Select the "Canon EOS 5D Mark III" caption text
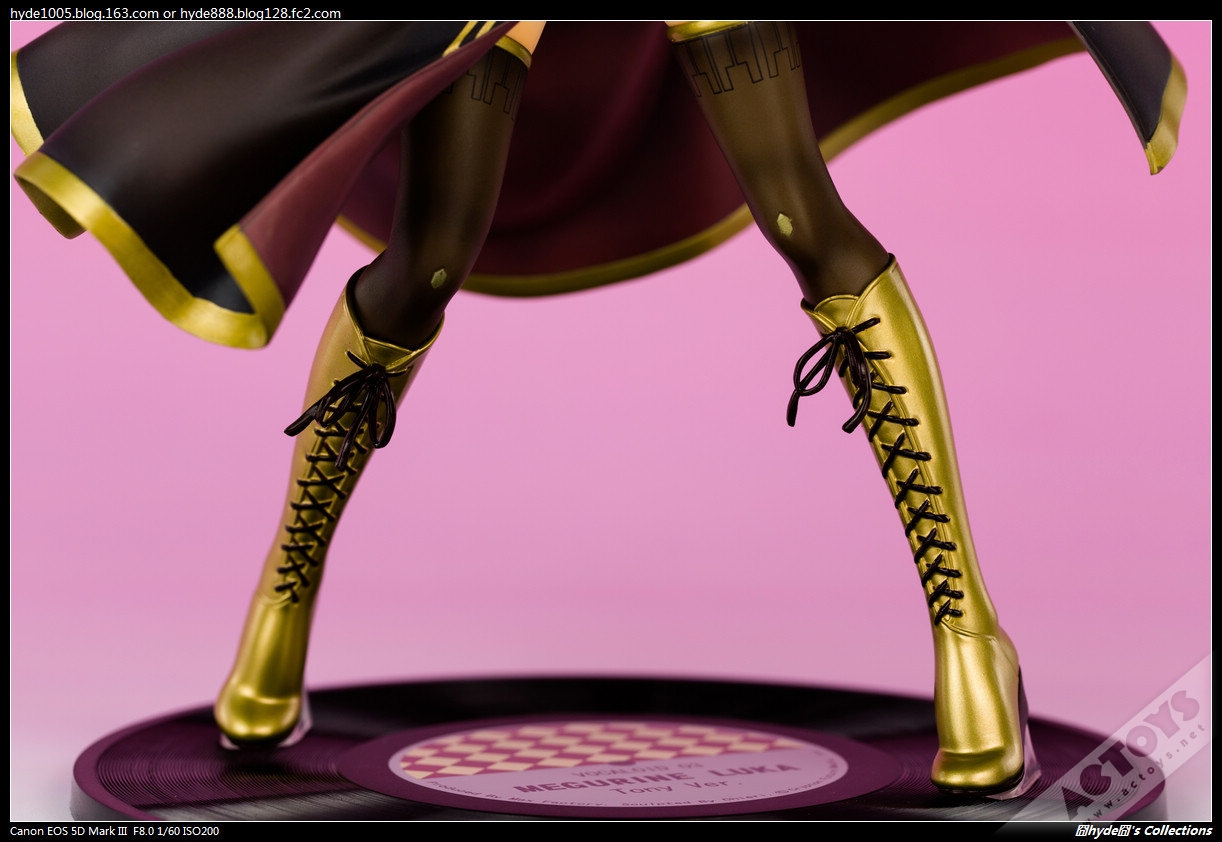This screenshot has height=842, width=1222. (x=69, y=831)
